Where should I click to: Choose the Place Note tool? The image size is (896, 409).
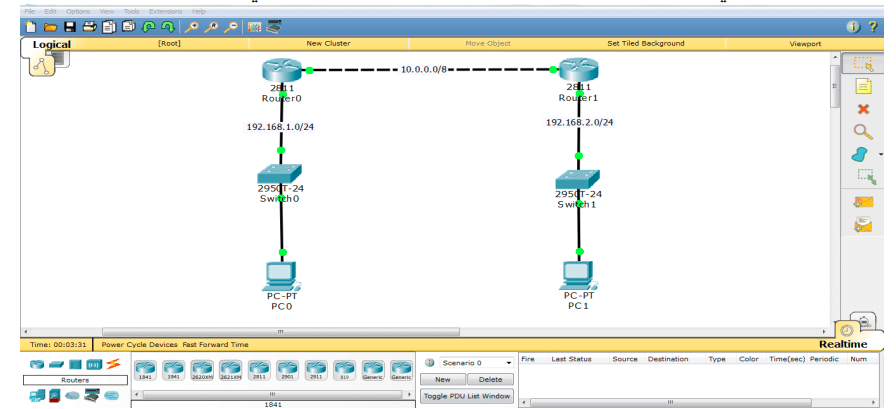coord(863,87)
